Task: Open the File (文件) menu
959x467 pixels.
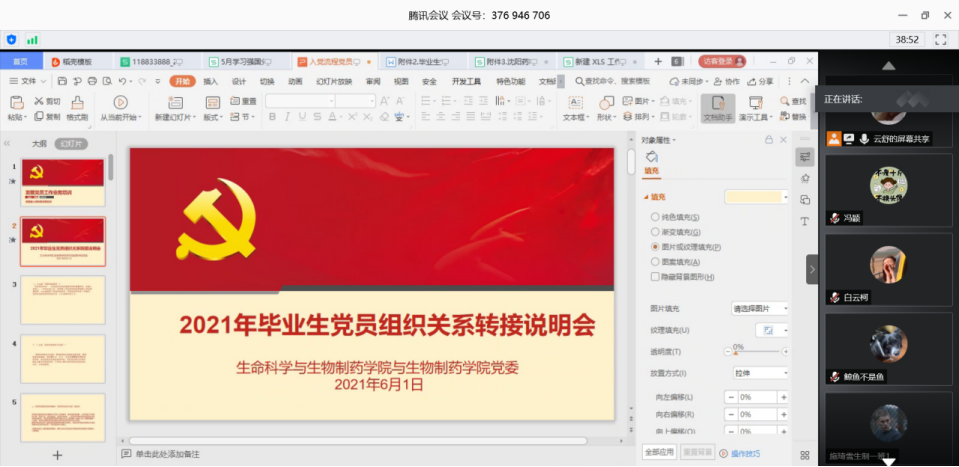Action: click(28, 81)
